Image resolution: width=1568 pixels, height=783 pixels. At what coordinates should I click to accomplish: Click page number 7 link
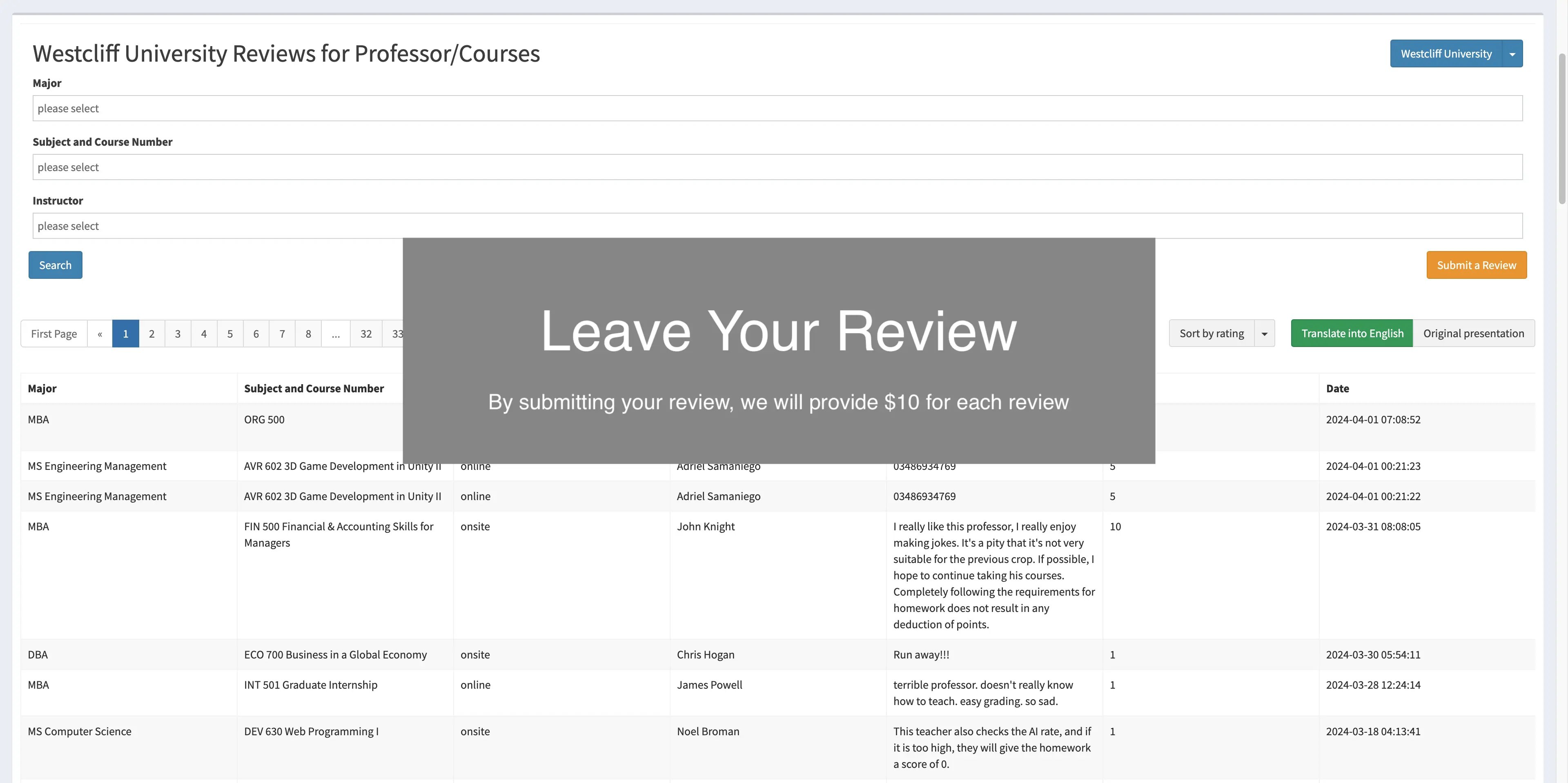click(281, 332)
